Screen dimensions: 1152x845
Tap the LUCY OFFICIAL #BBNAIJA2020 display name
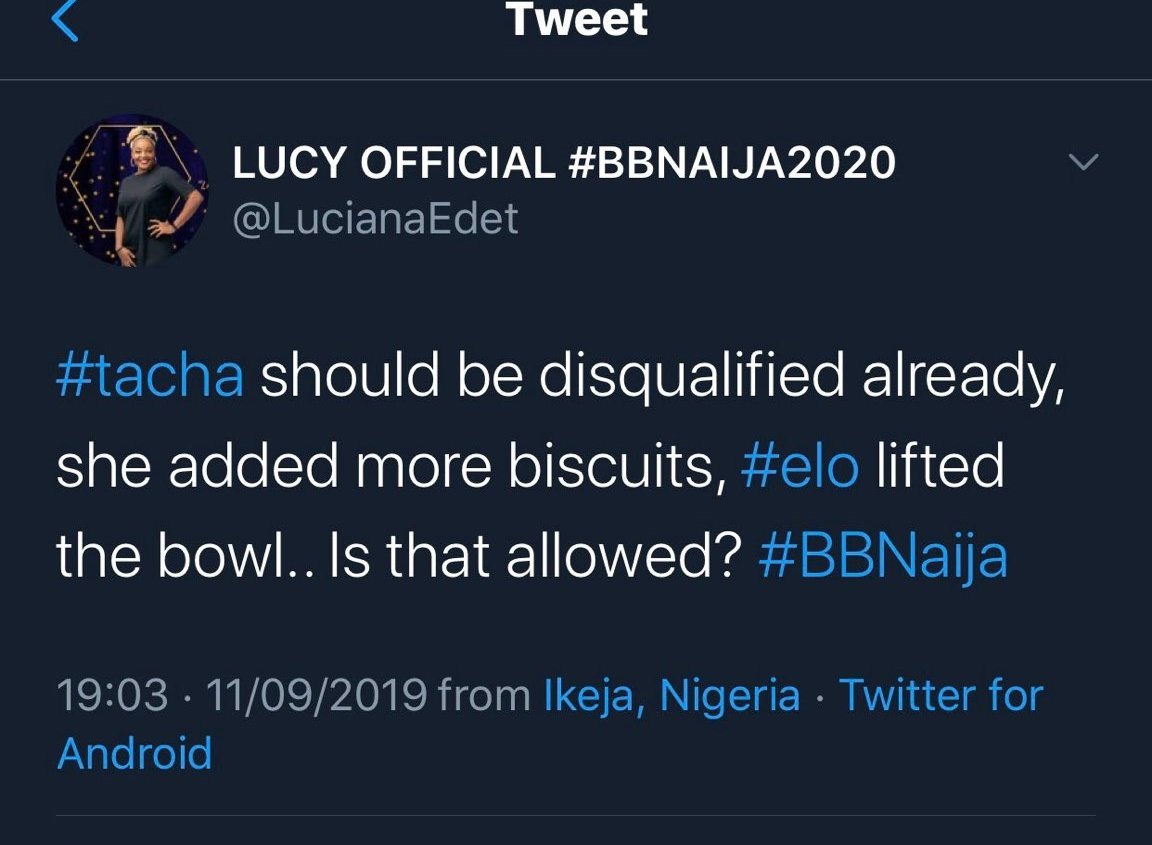pyautogui.click(x=564, y=163)
